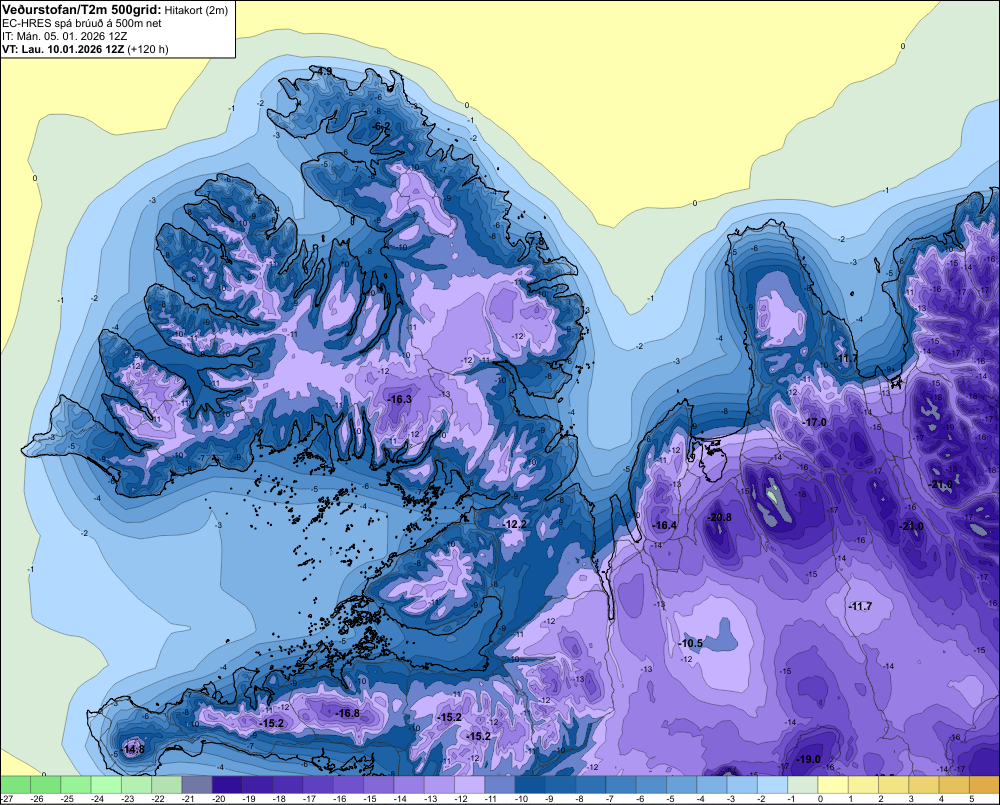Click the '-4' legend scale number
The height and width of the screenshot is (805, 1000).
700,799
